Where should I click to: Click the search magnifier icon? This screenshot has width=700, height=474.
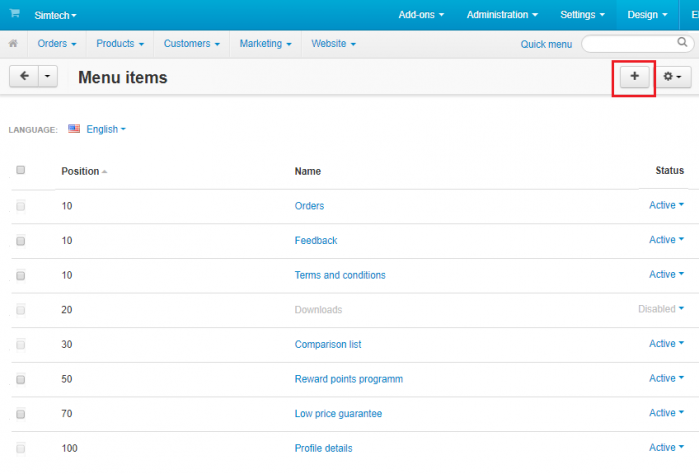[682, 42]
